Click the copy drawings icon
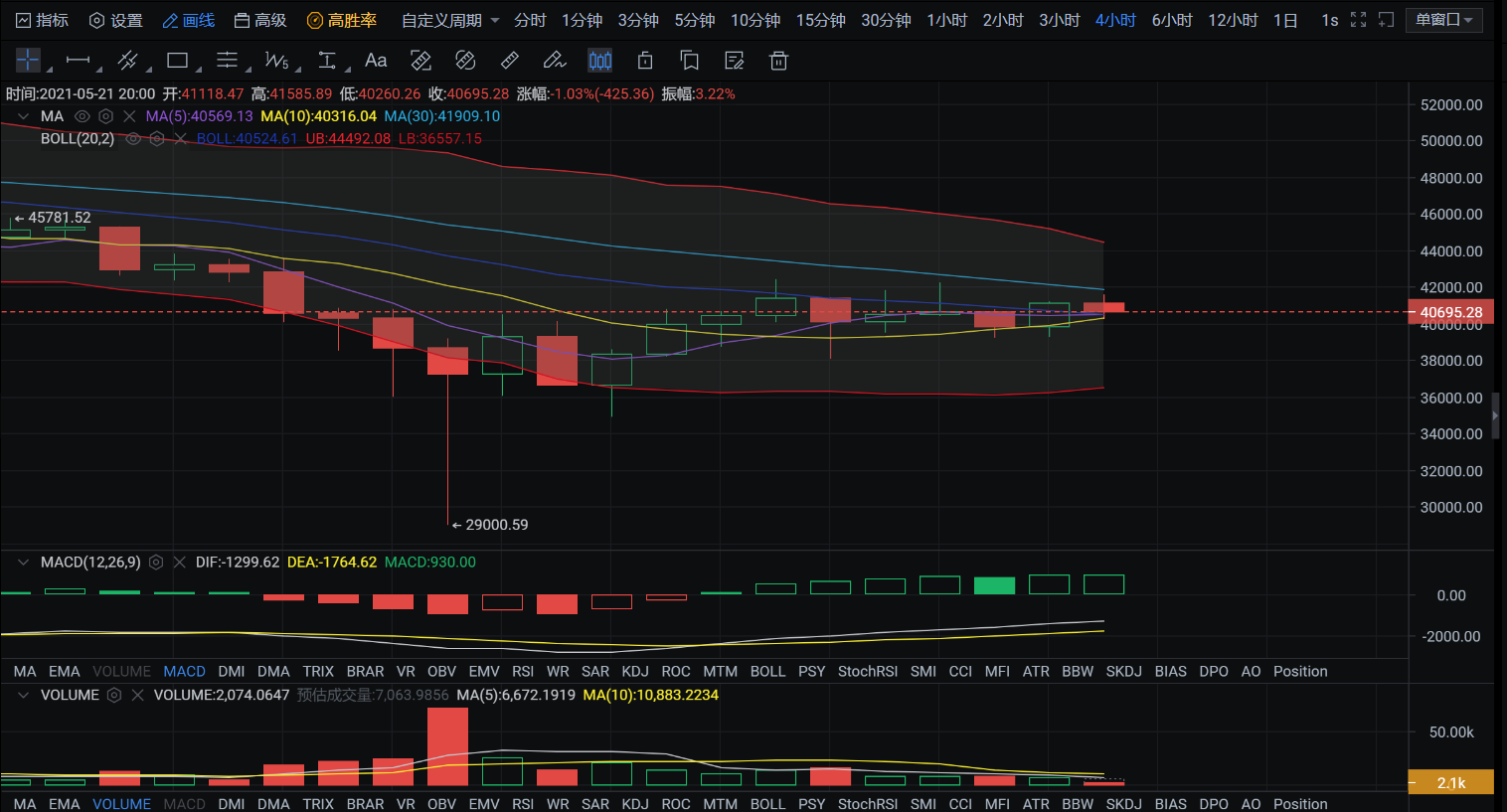1507x812 pixels. (690, 61)
